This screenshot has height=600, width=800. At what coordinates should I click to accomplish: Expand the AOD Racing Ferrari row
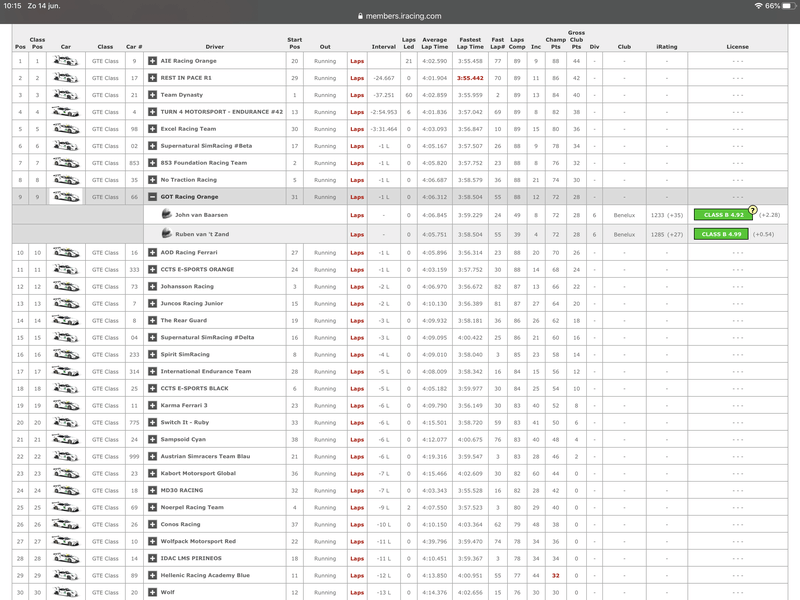[152, 253]
